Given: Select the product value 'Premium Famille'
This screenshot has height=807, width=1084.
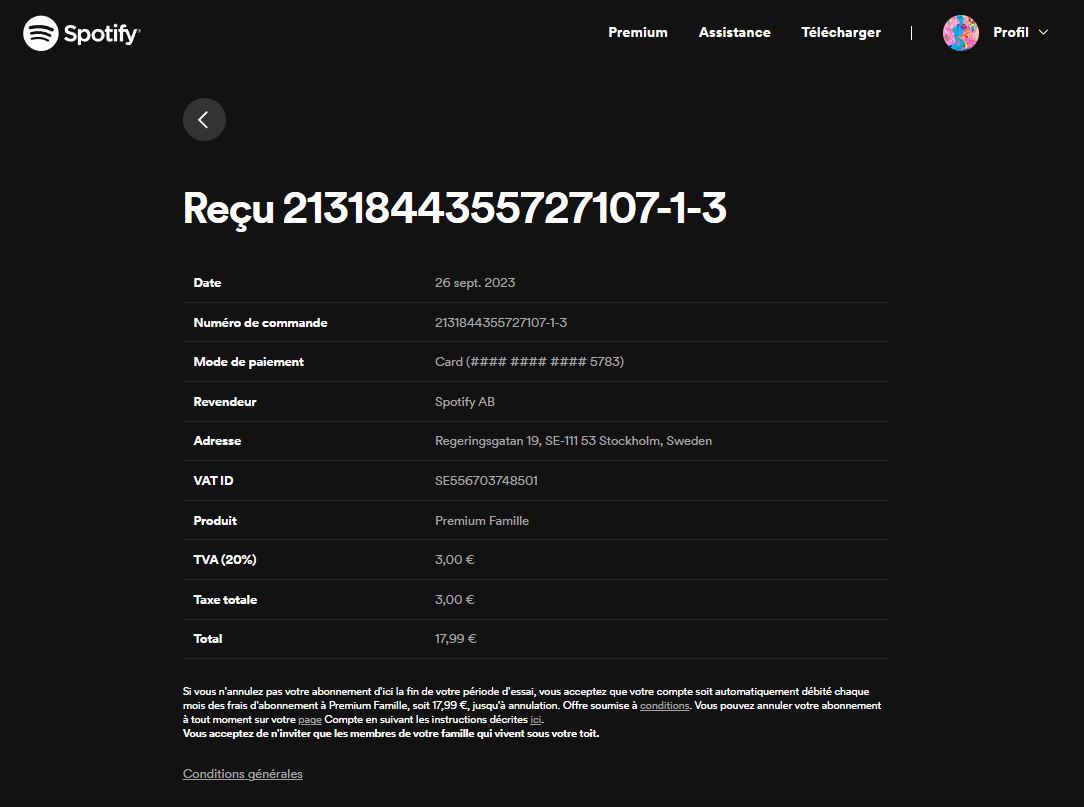Looking at the screenshot, I should (x=482, y=521).
